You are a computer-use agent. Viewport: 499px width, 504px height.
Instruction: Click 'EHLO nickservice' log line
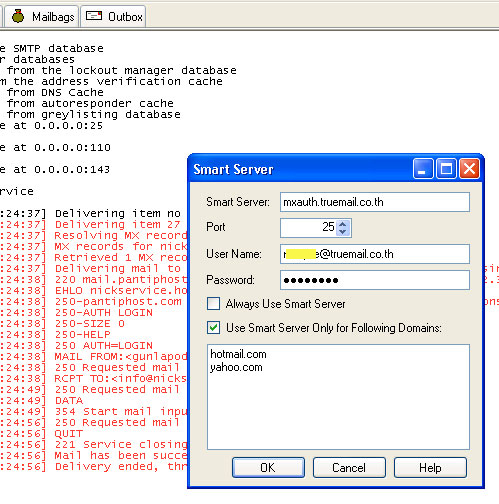[x=121, y=291]
